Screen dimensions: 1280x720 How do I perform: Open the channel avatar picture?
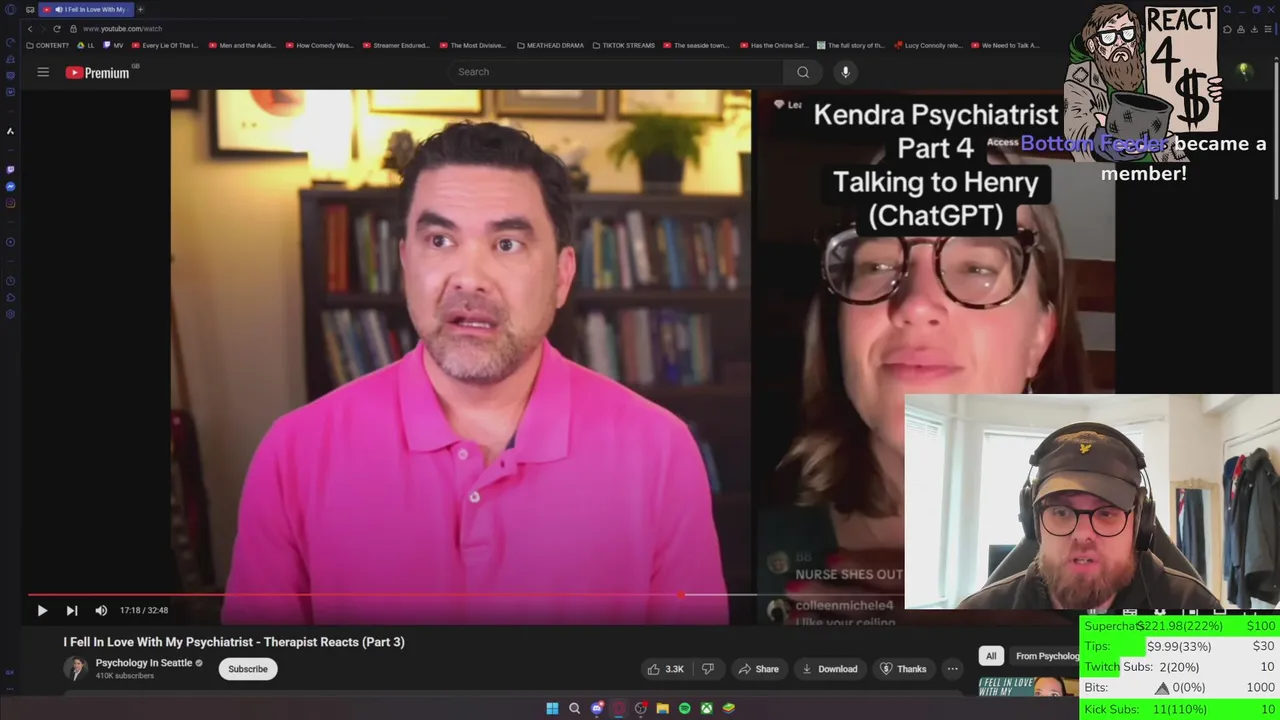pyautogui.click(x=75, y=669)
